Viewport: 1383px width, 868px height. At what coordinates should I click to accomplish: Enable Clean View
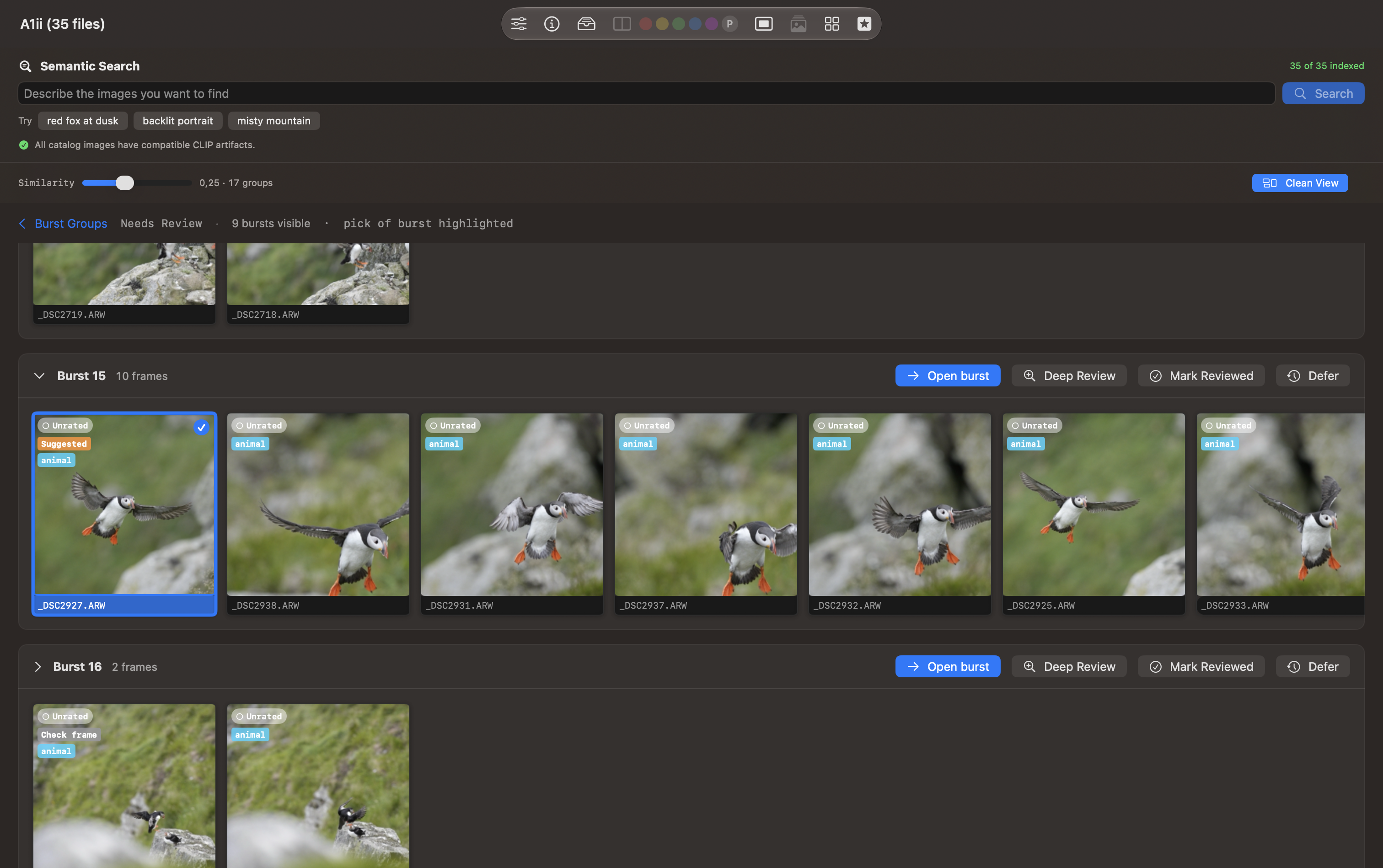click(1299, 183)
